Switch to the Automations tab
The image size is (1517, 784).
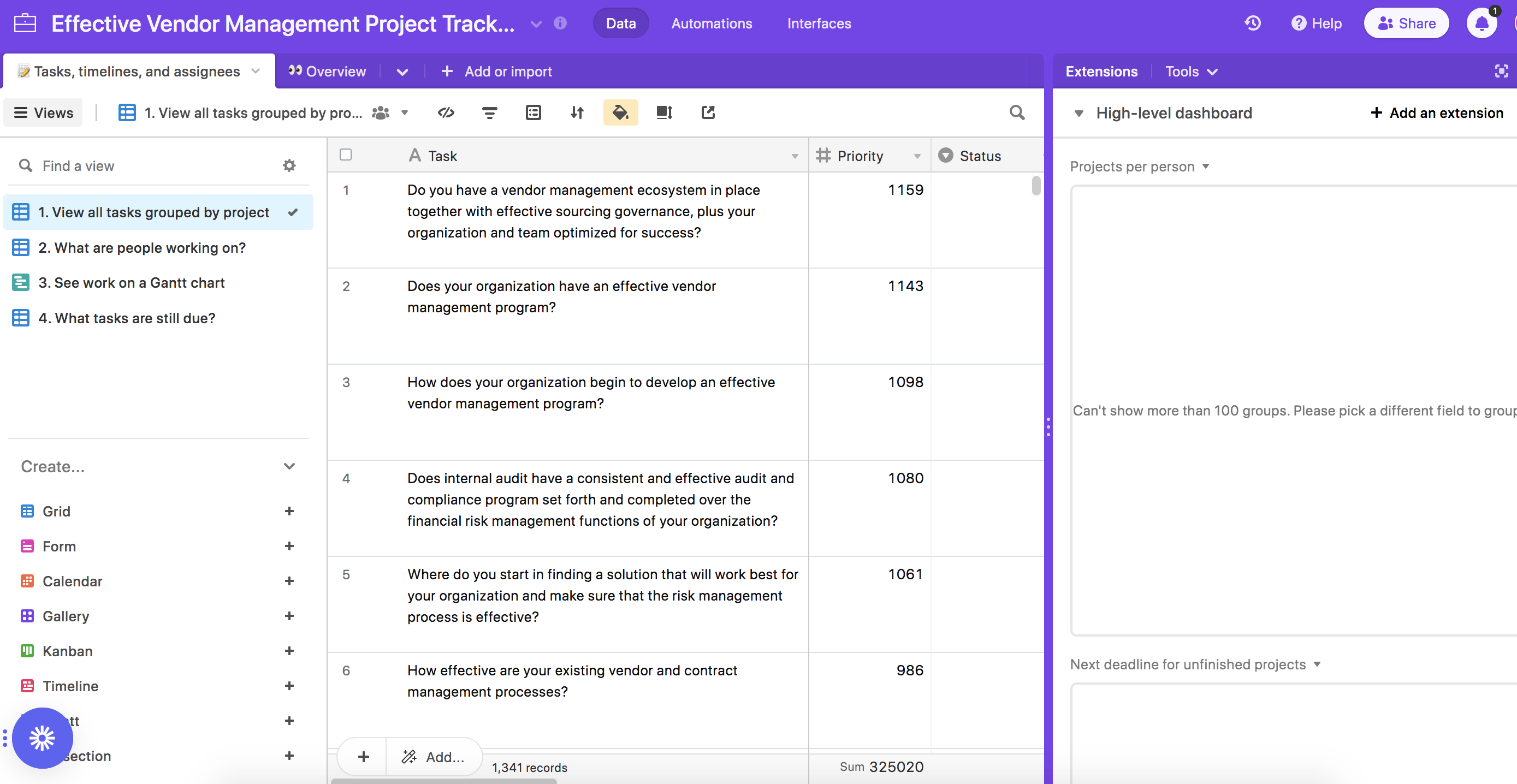click(712, 23)
